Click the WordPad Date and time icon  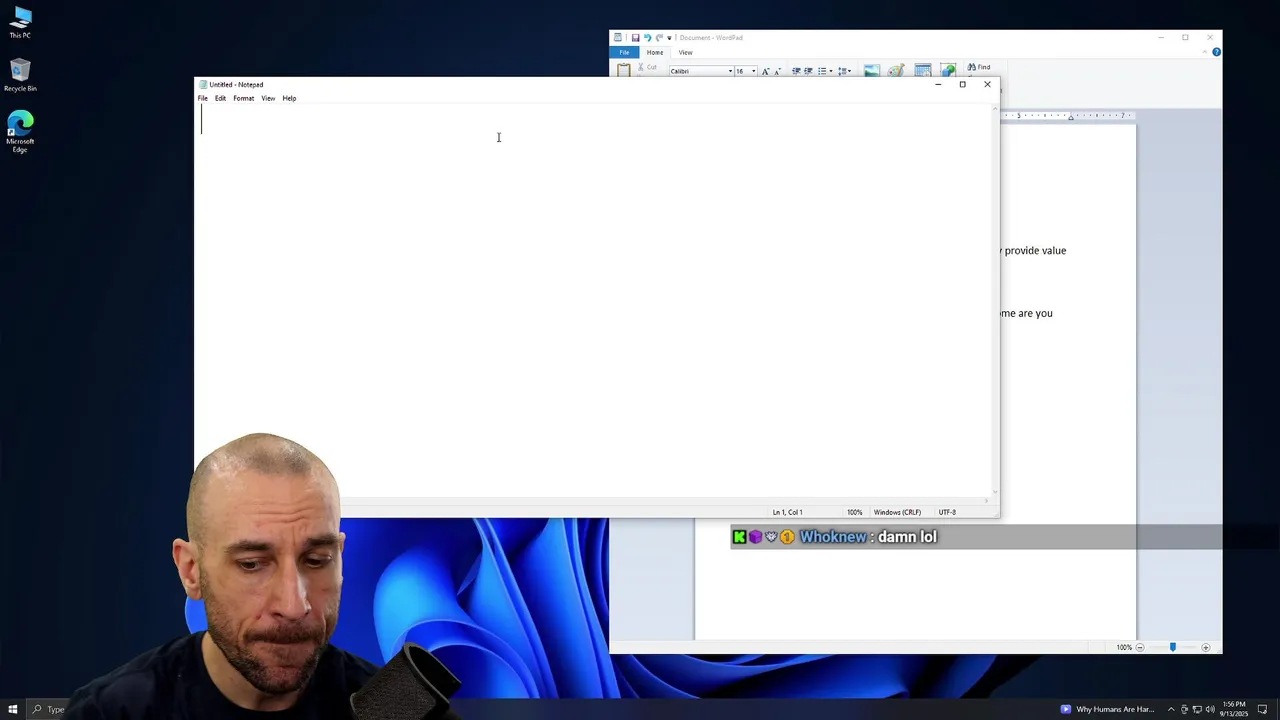[x=923, y=70]
